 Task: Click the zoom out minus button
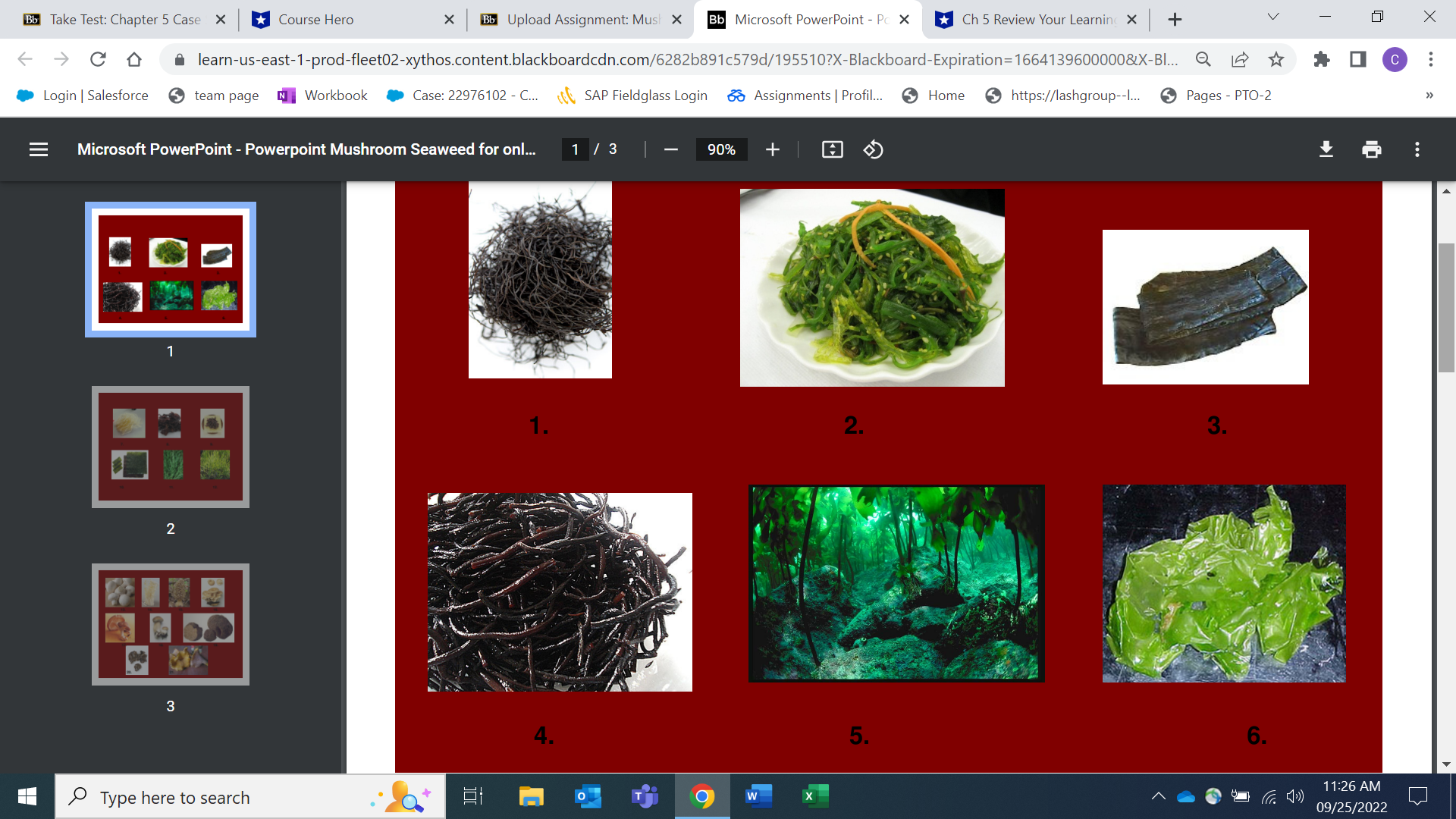point(670,149)
